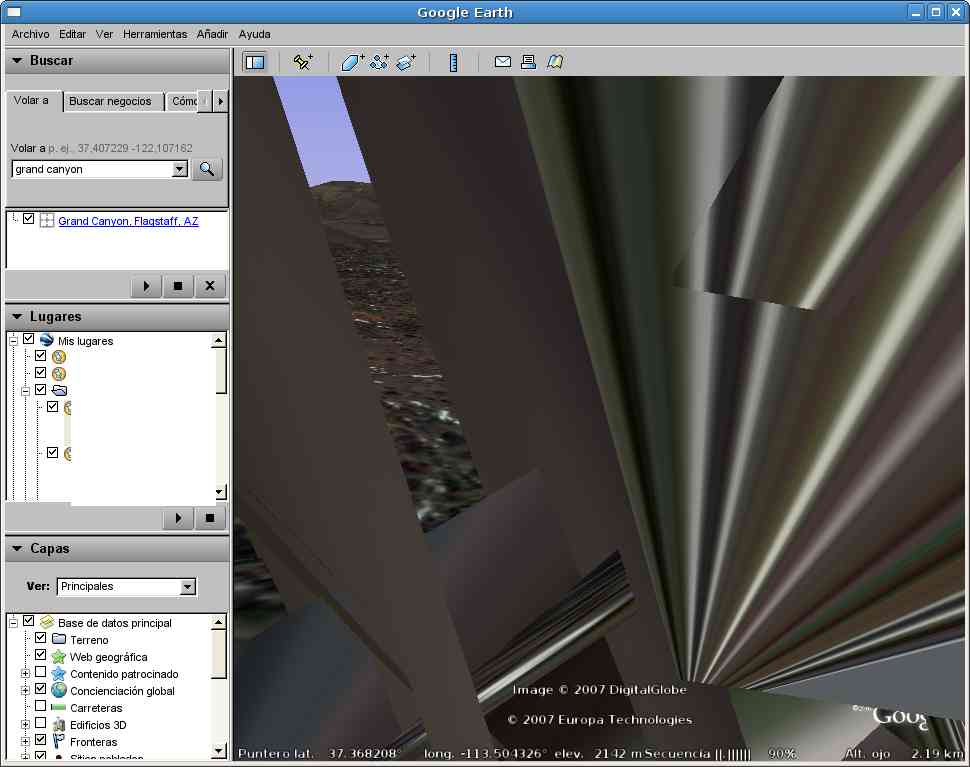Open the Herramientas menu
Image resolution: width=970 pixels, height=767 pixels.
pos(155,34)
